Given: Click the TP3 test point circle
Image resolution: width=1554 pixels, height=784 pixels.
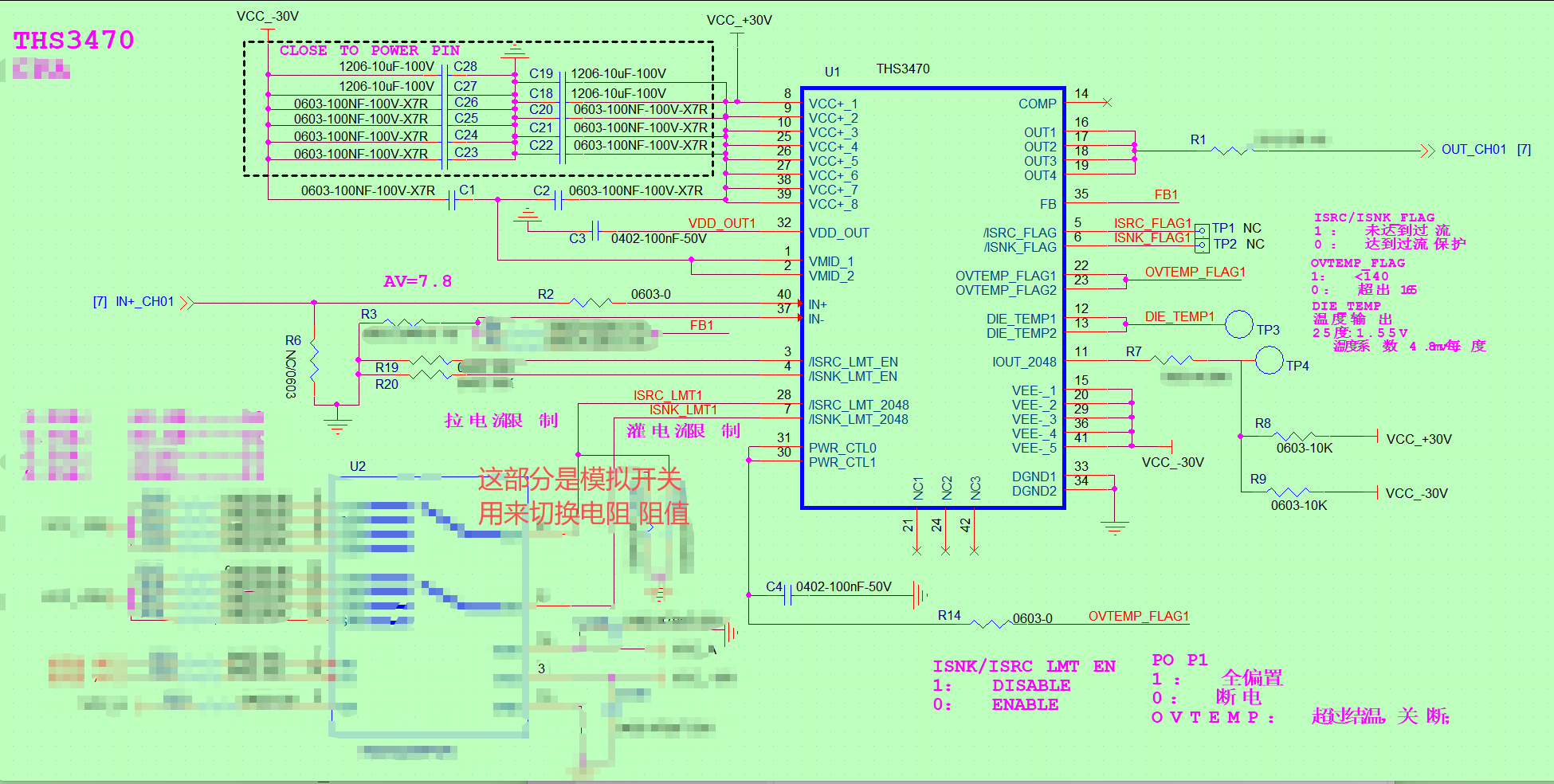Looking at the screenshot, I should [1239, 323].
